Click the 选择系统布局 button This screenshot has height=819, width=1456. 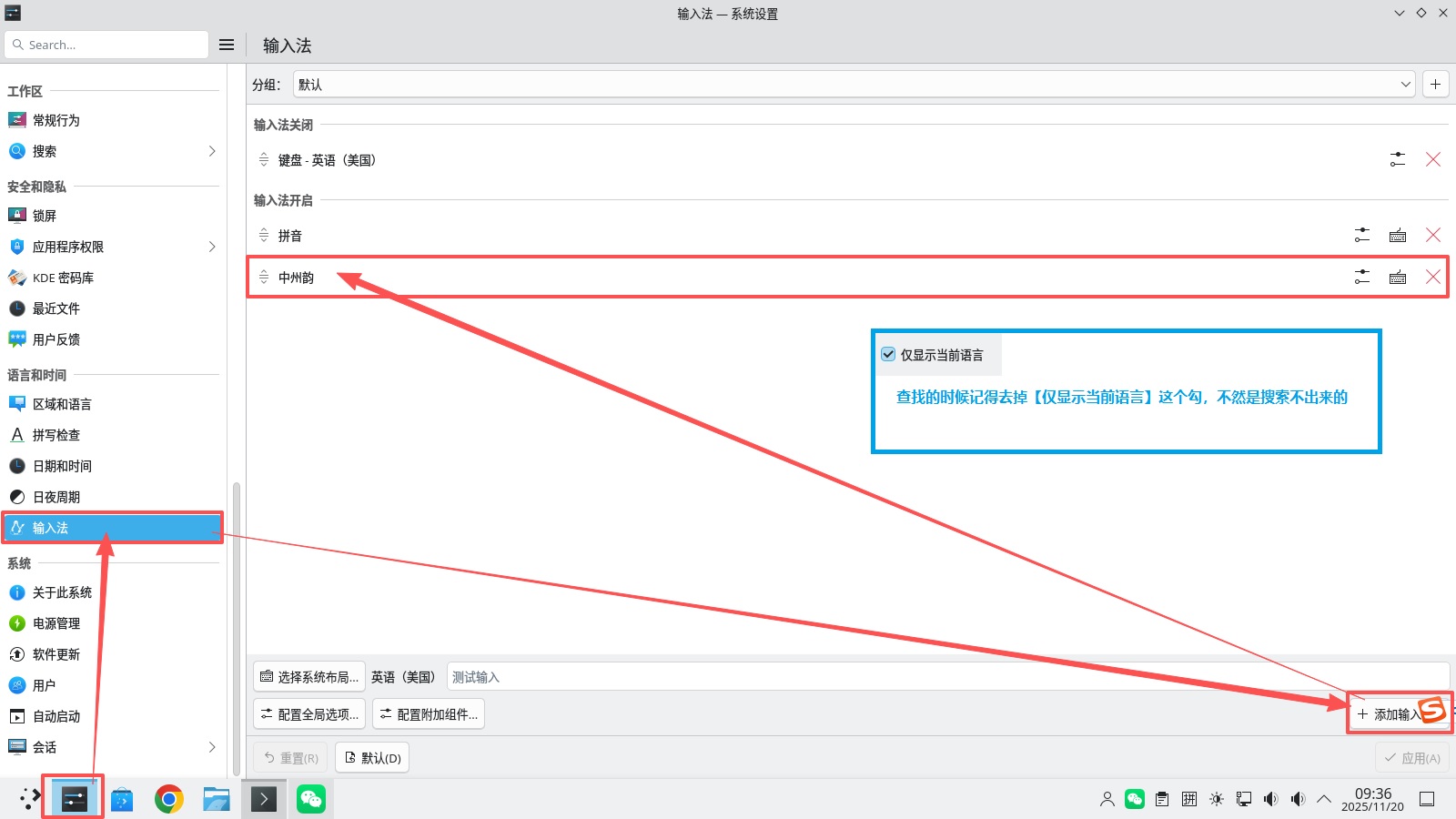click(x=309, y=677)
